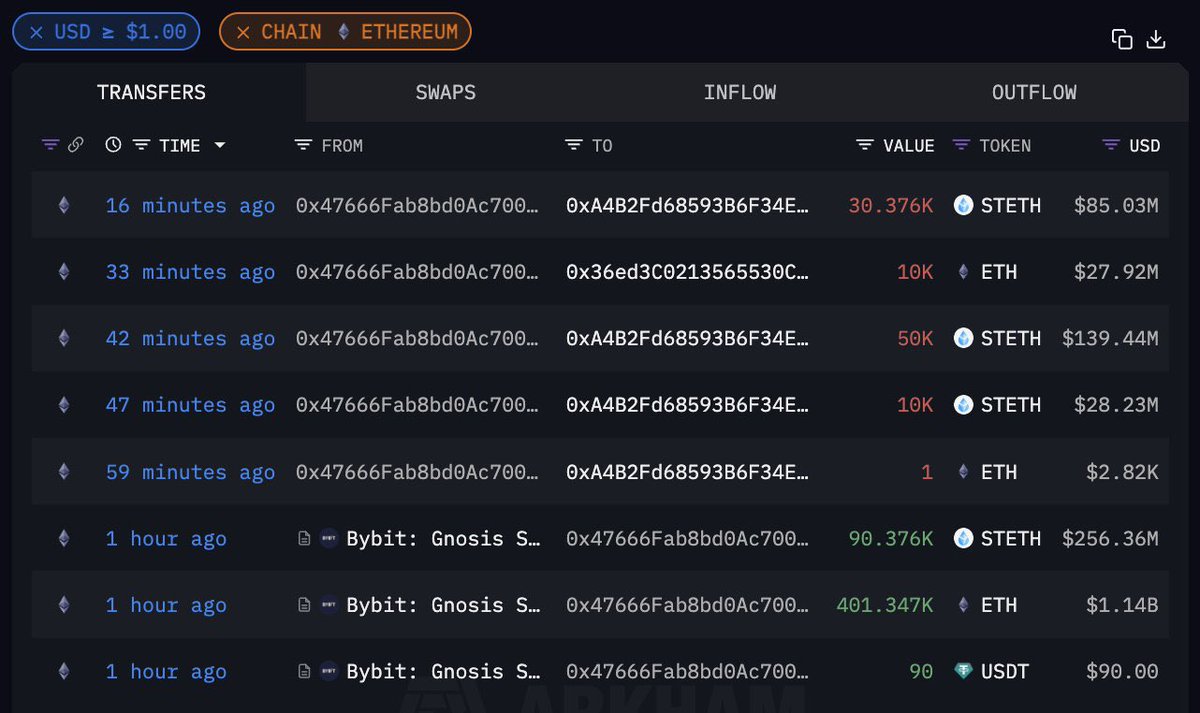Remove the CHAIN ETHEREUM filter chip
The width and height of the screenshot is (1200, 713).
242,31
